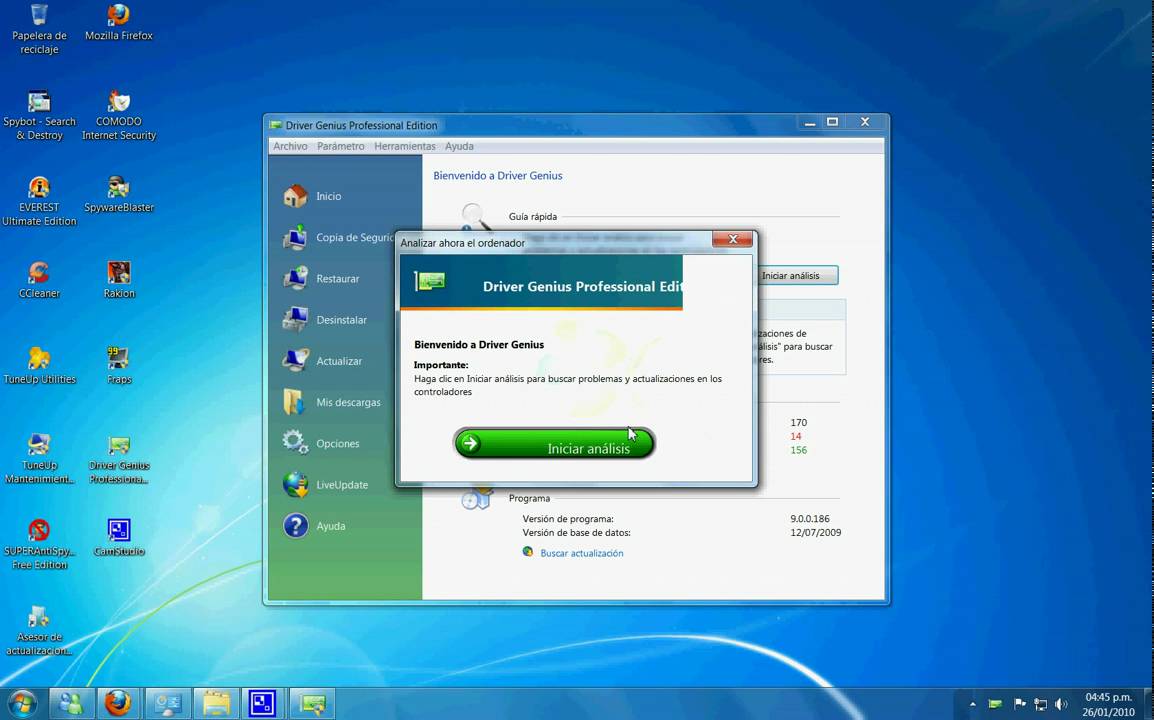This screenshot has height=720, width=1154.
Task: Select CCleaner desktop icon
Action: pyautogui.click(x=39, y=280)
